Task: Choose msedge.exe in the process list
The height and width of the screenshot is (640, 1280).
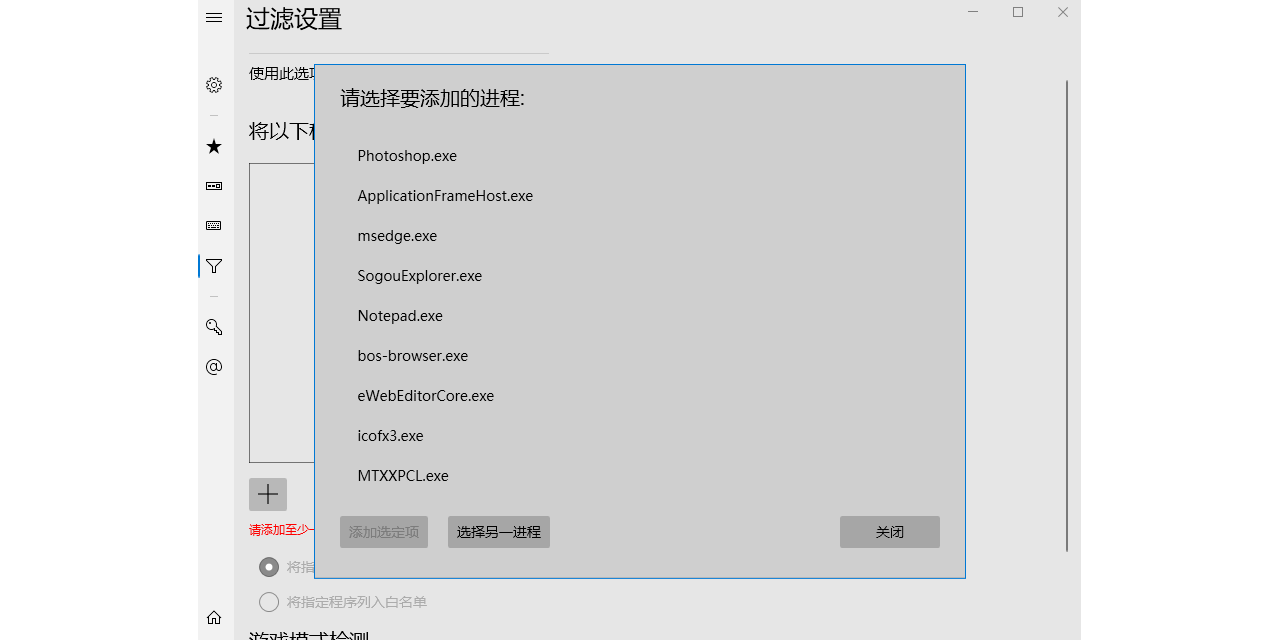Action: point(397,235)
